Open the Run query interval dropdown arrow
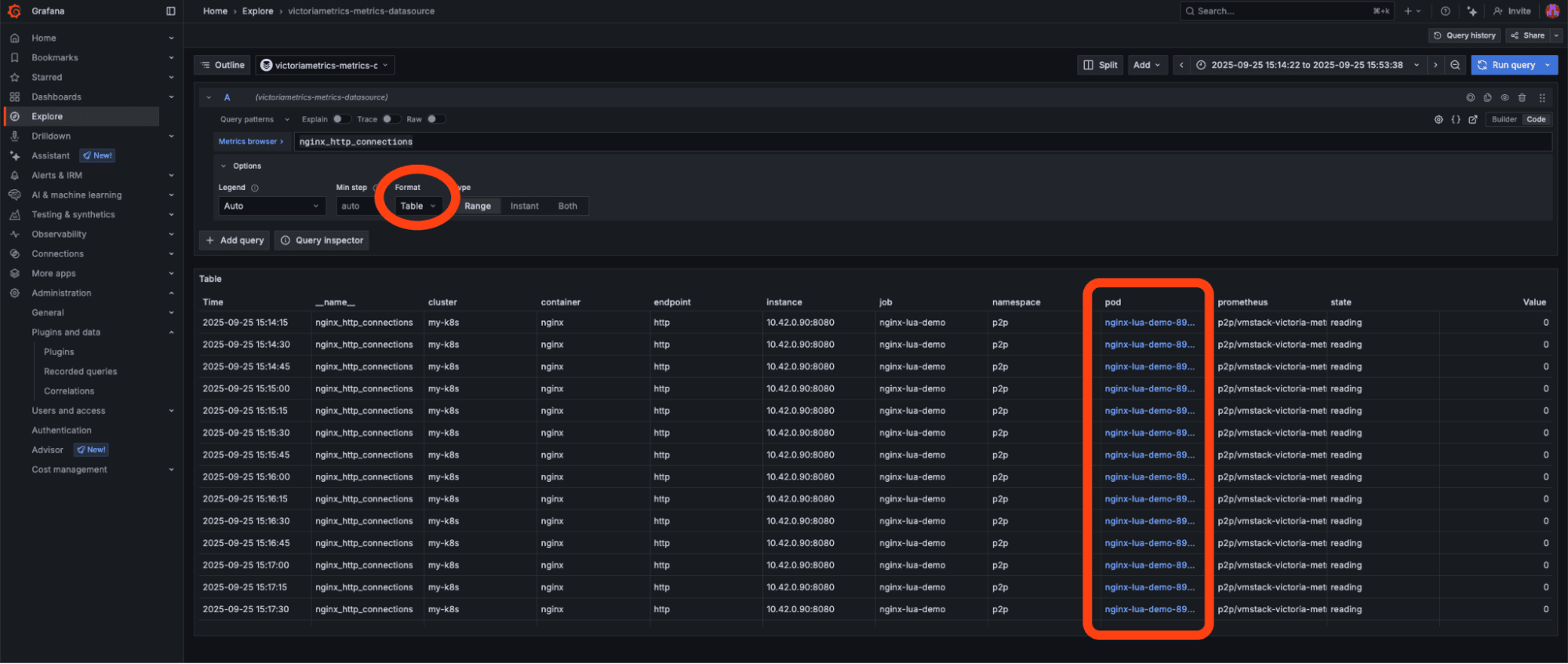 pos(1548,65)
